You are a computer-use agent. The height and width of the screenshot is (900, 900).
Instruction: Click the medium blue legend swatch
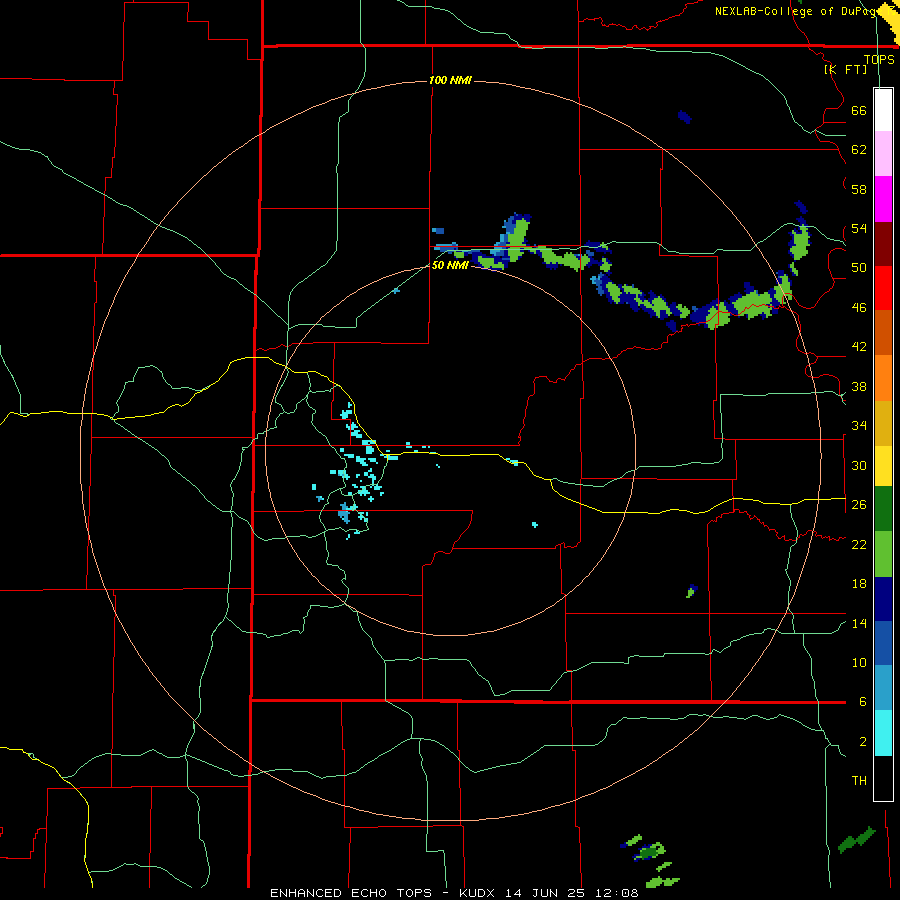(x=883, y=643)
